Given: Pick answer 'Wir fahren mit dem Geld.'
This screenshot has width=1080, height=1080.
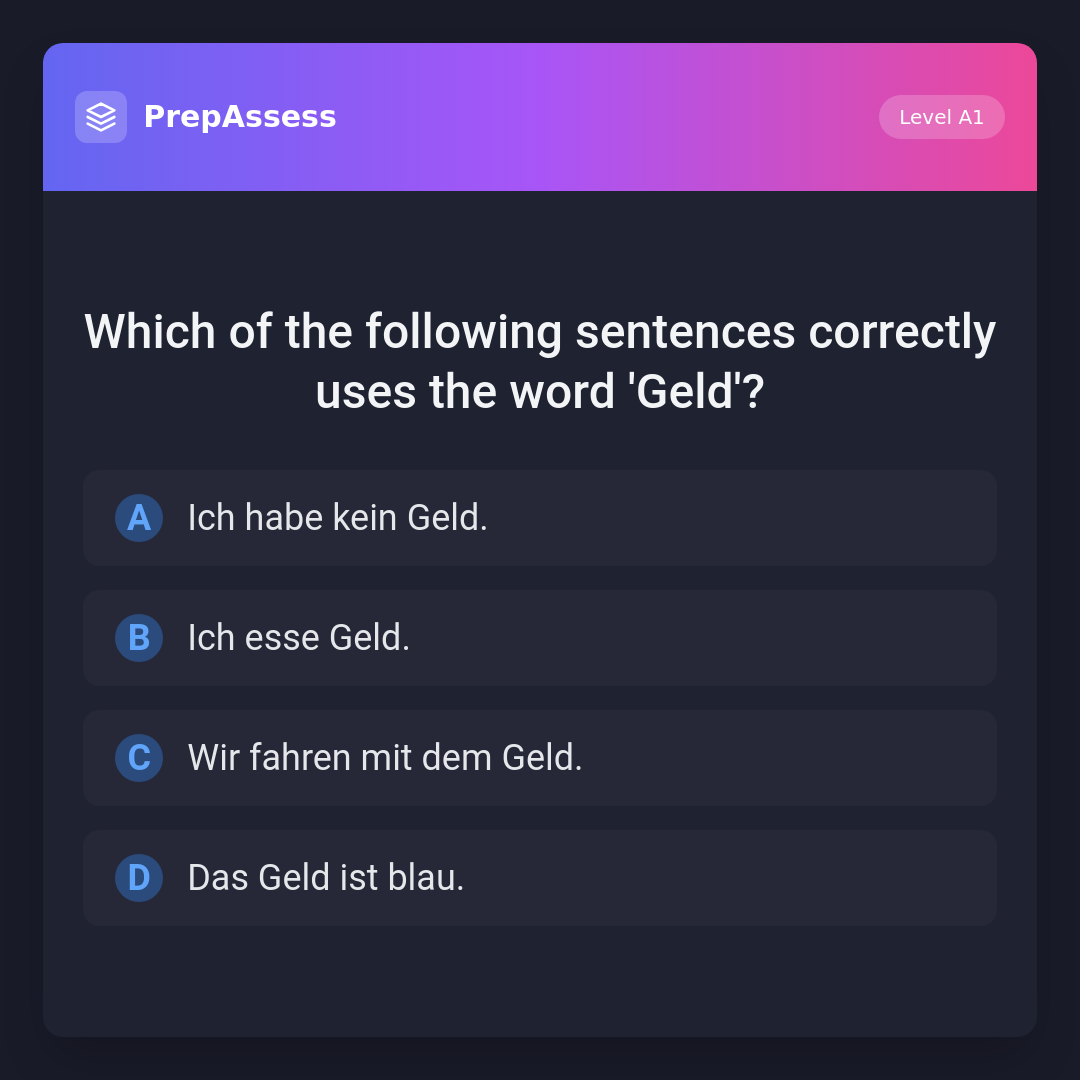Looking at the screenshot, I should point(385,758).
